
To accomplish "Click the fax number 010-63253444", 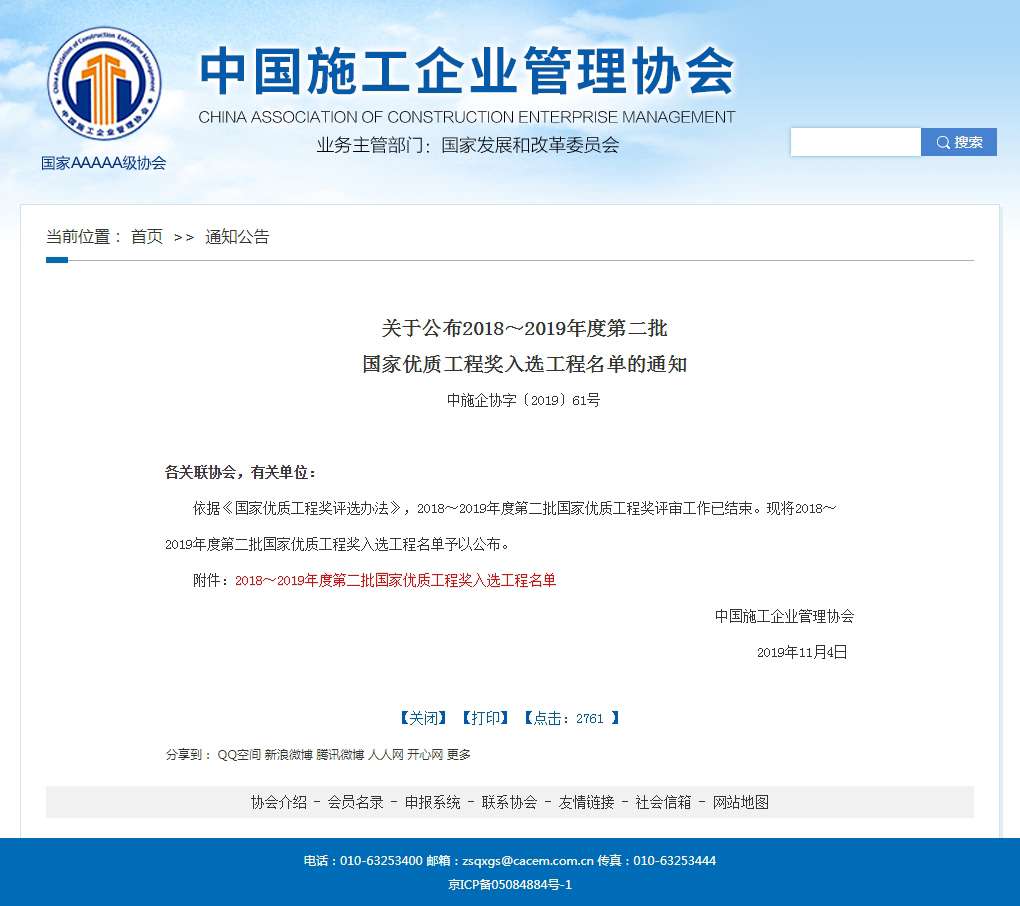I will click(675, 860).
